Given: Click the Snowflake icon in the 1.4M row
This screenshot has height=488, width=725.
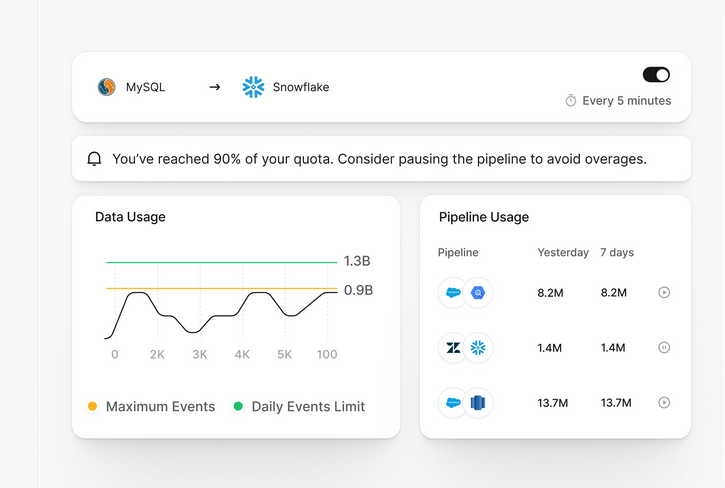Looking at the screenshot, I should click(478, 347).
